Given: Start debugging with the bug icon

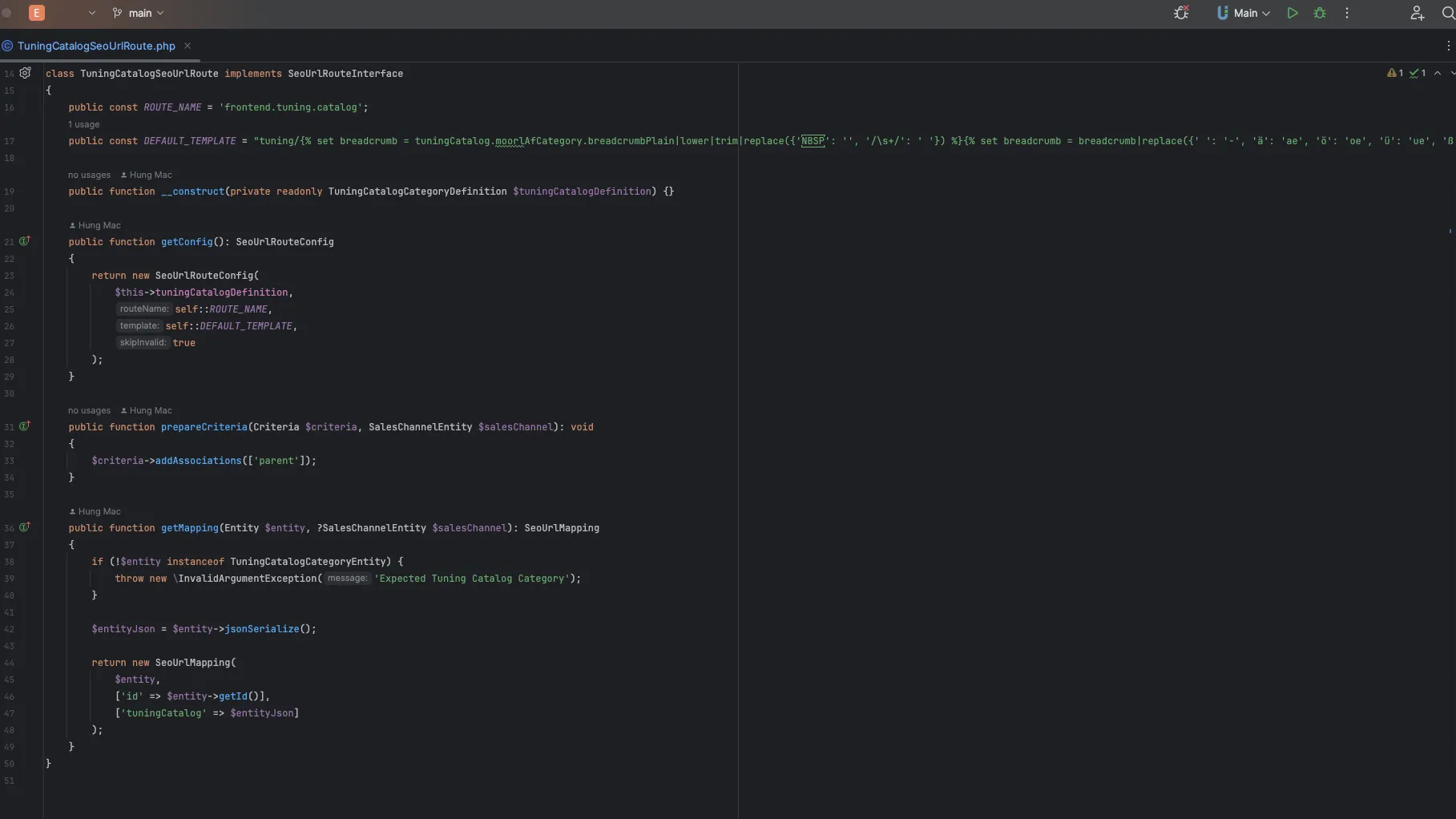Looking at the screenshot, I should pos(1320,13).
